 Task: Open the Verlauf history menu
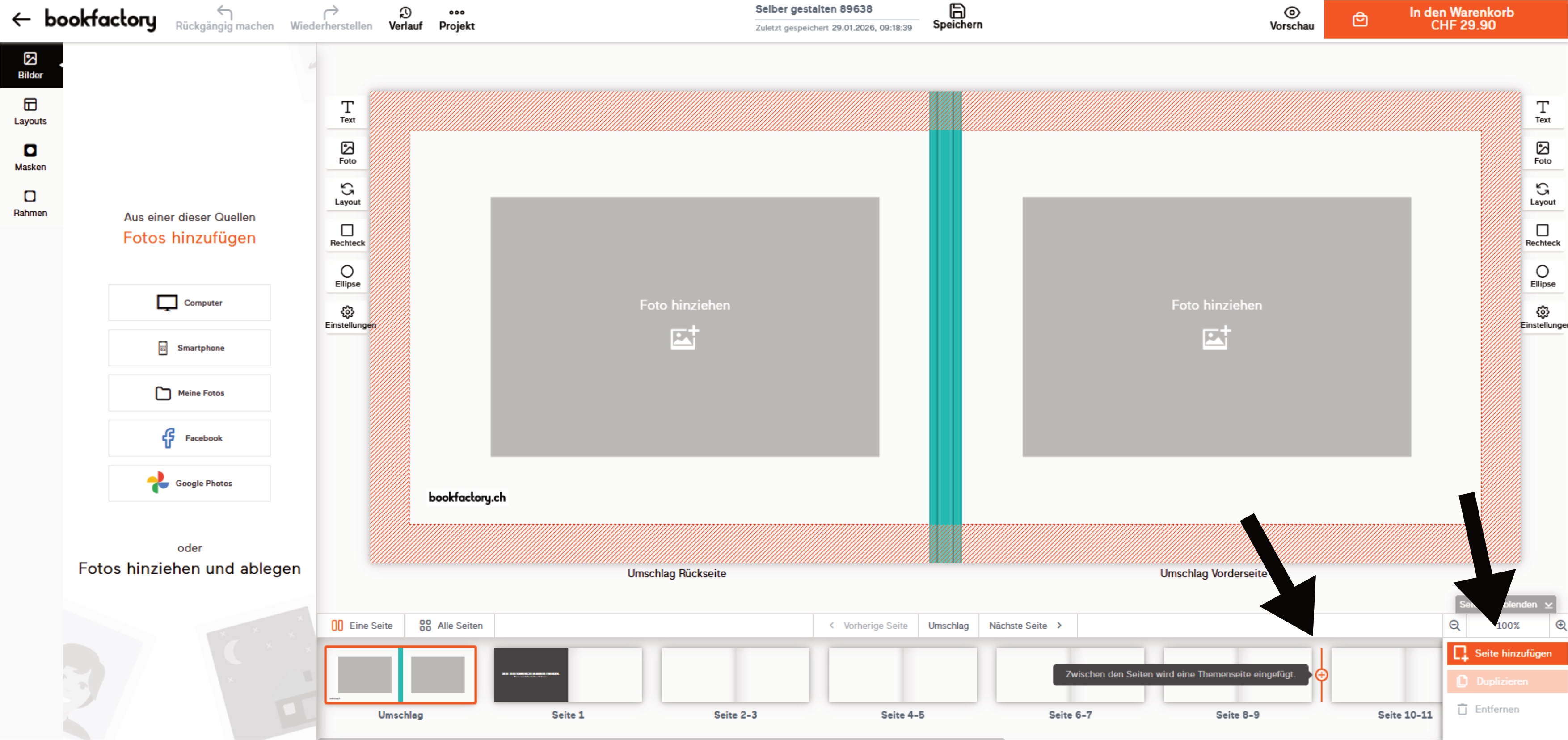click(405, 18)
